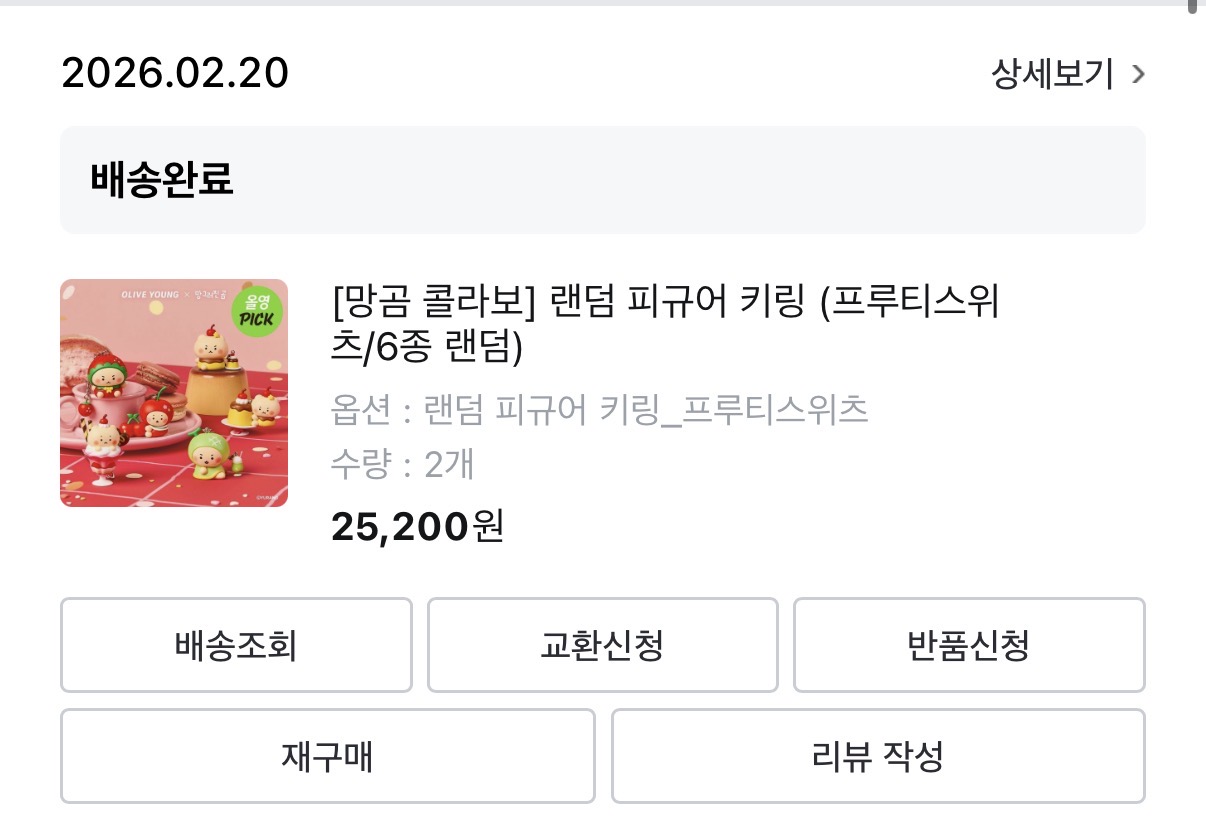Viewport: 1206px width, 835px height.
Task: Click the chevron arrow beside 상세보기
Action: [1138, 74]
